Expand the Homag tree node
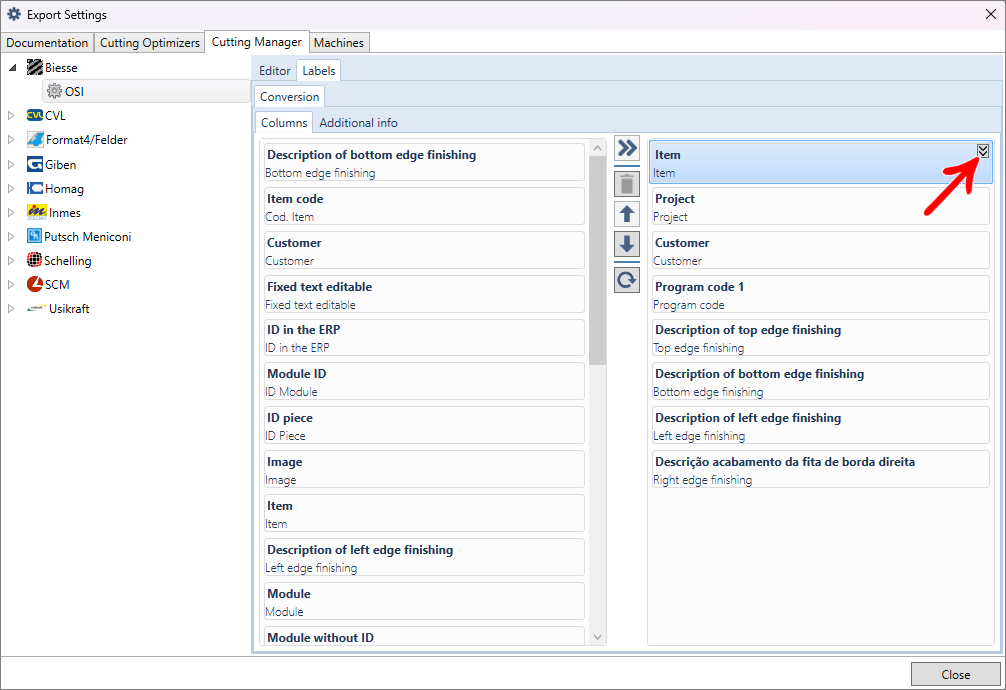The image size is (1006, 690). (x=11, y=188)
